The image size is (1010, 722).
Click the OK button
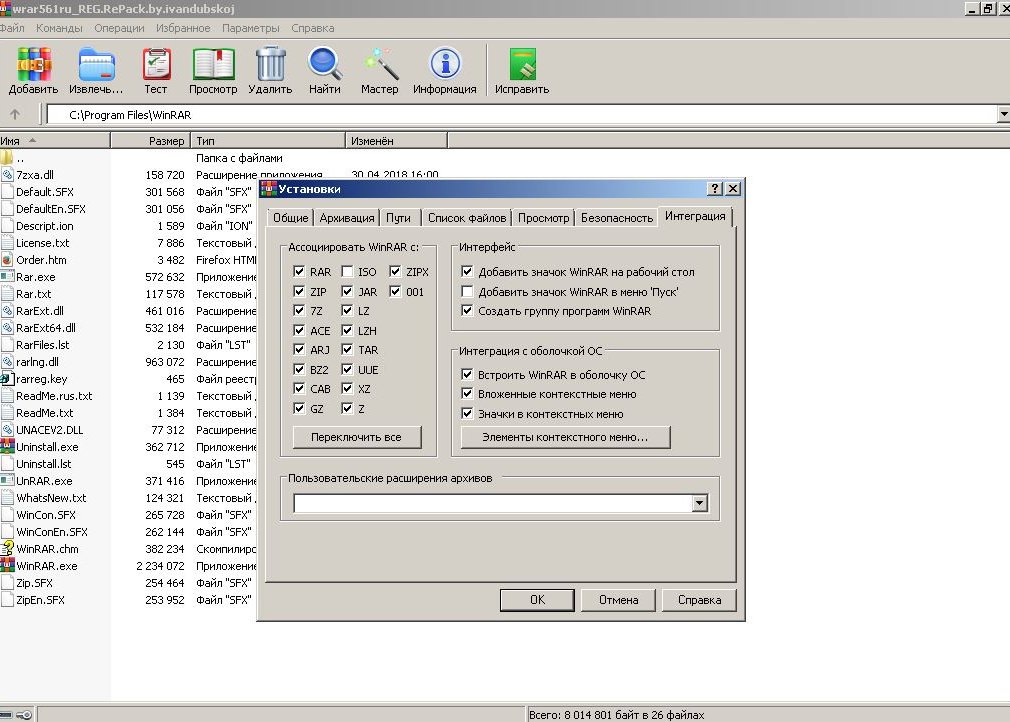click(x=537, y=600)
